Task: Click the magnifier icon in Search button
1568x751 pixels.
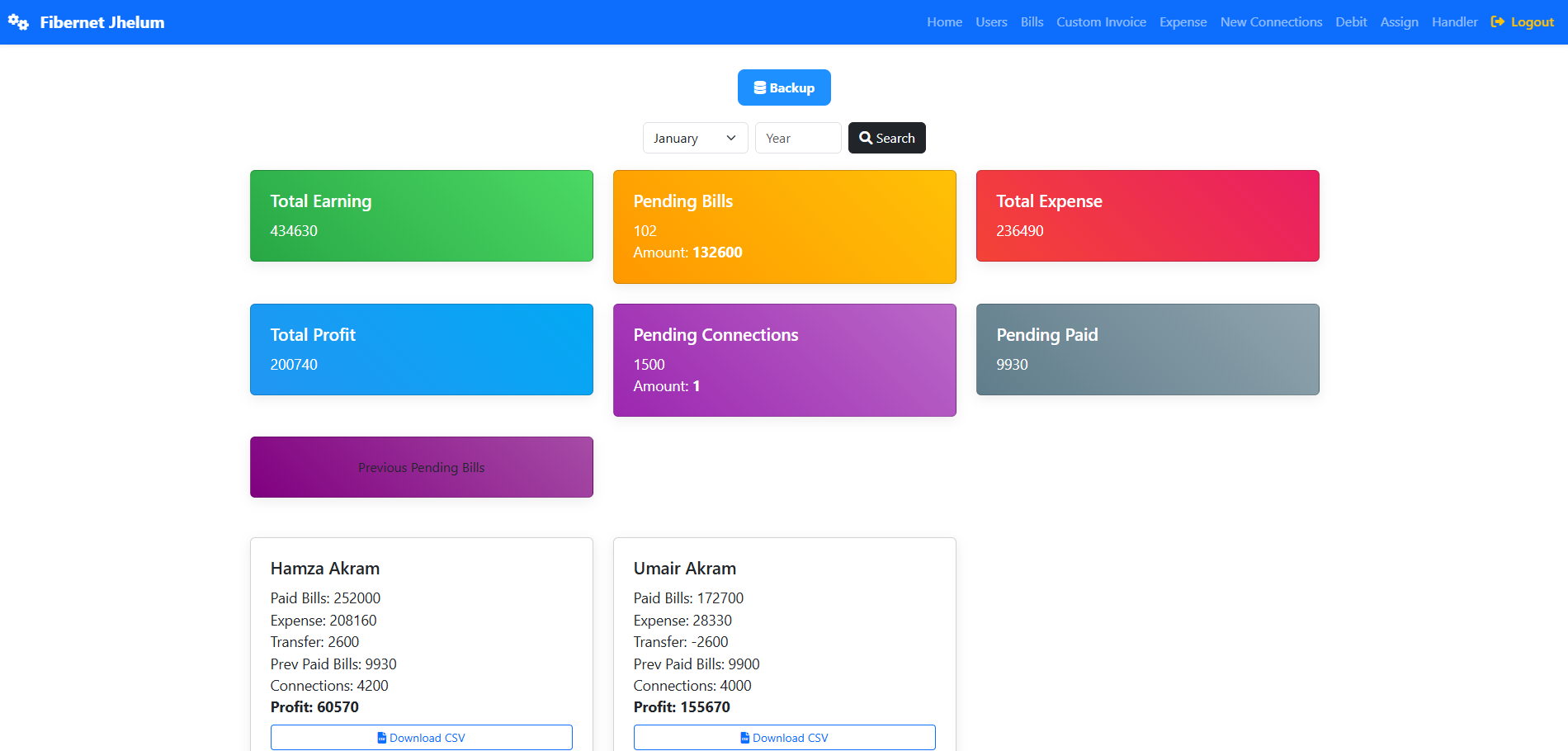Action: pos(866,138)
